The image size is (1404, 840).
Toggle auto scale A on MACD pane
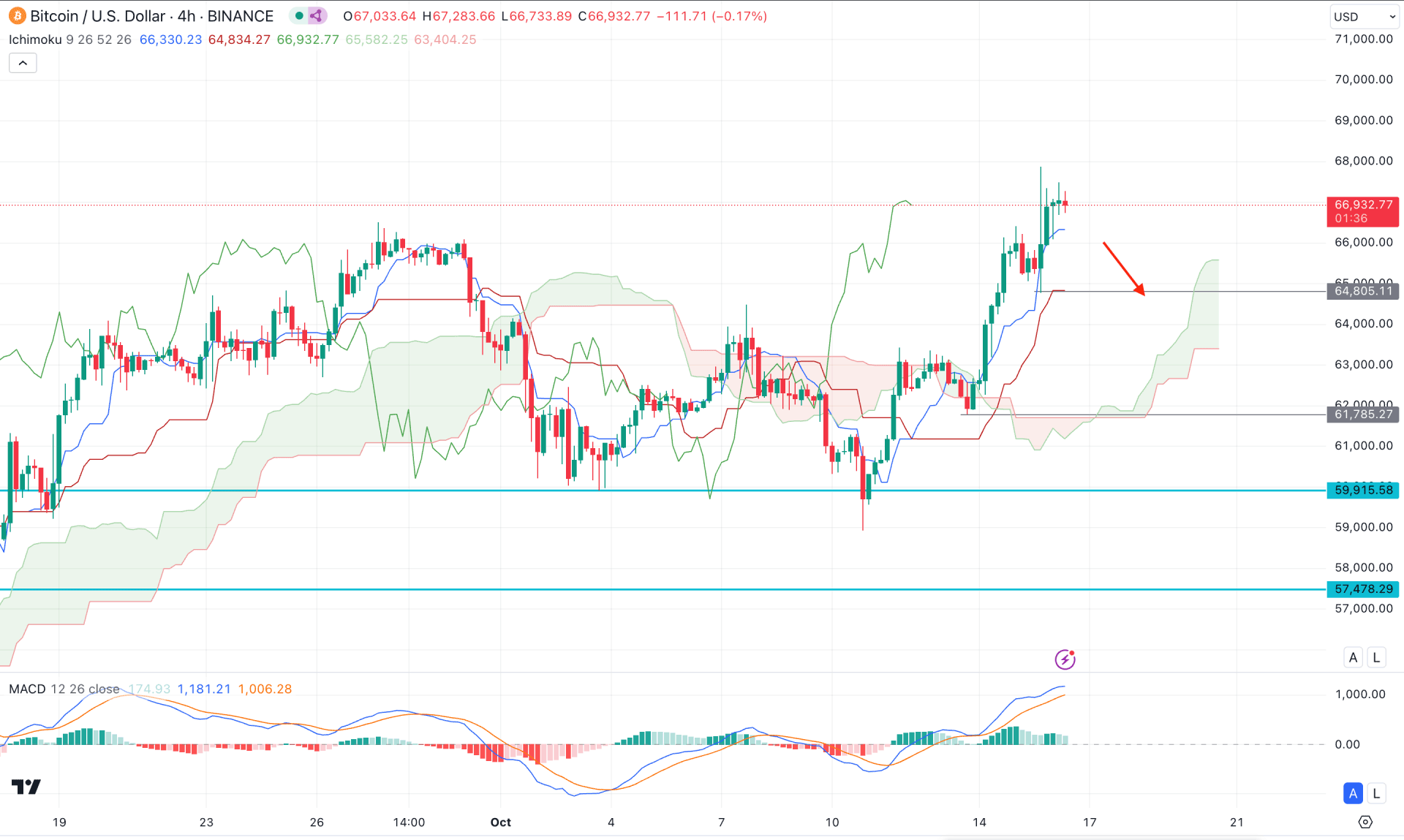[x=1353, y=793]
